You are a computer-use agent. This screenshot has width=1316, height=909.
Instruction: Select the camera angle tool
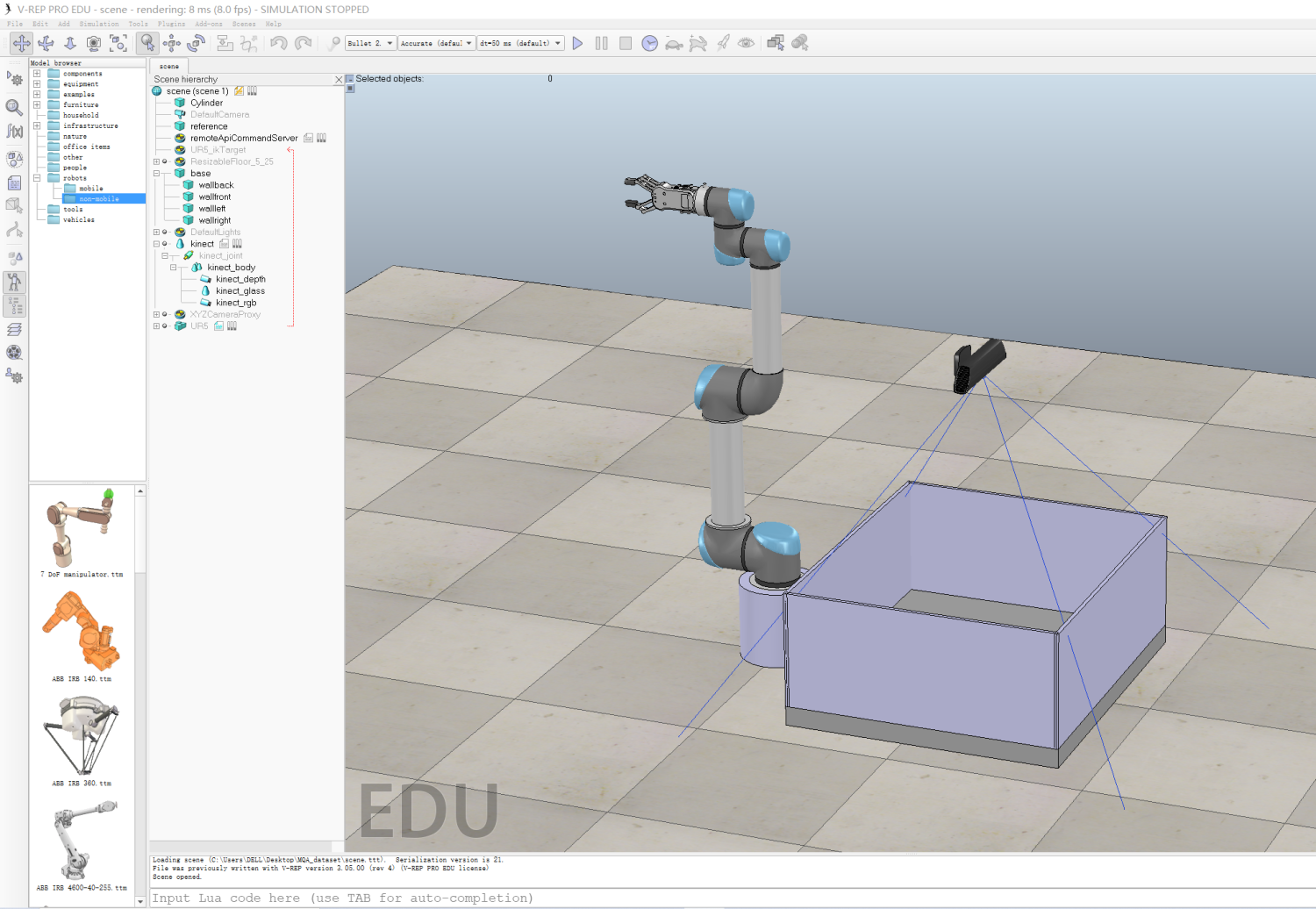pyautogui.click(x=94, y=43)
